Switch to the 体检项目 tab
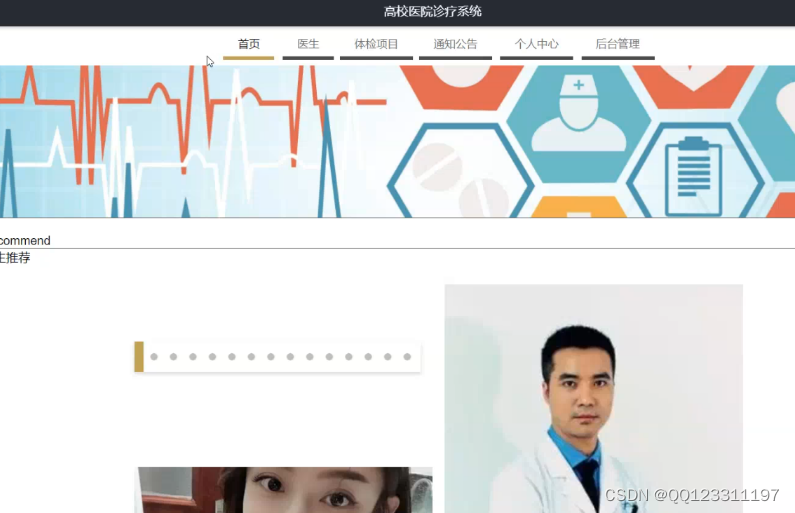The height and width of the screenshot is (513, 795). [x=376, y=45]
